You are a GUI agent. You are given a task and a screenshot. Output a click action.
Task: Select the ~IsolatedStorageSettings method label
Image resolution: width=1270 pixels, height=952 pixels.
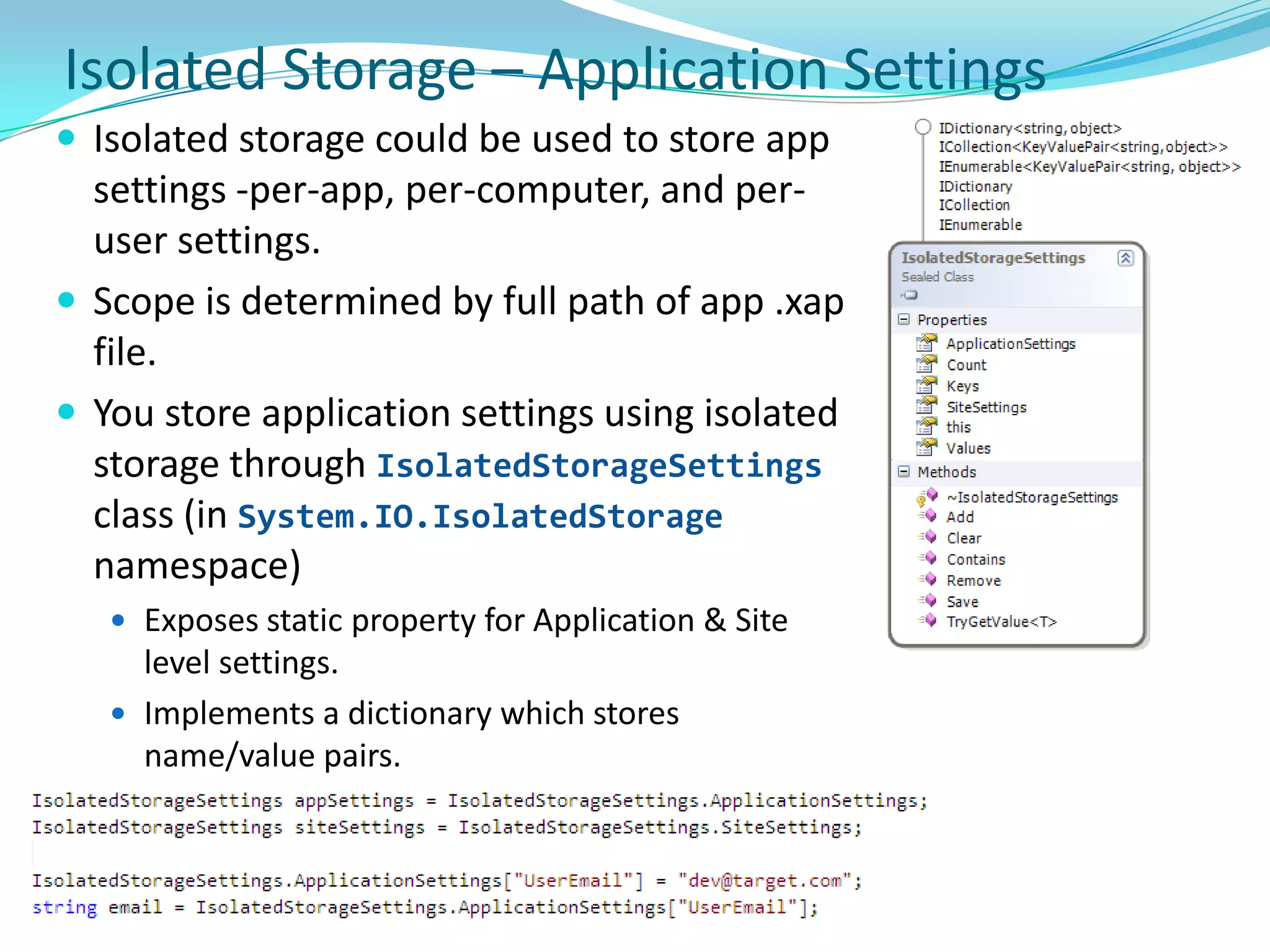coord(1032,497)
